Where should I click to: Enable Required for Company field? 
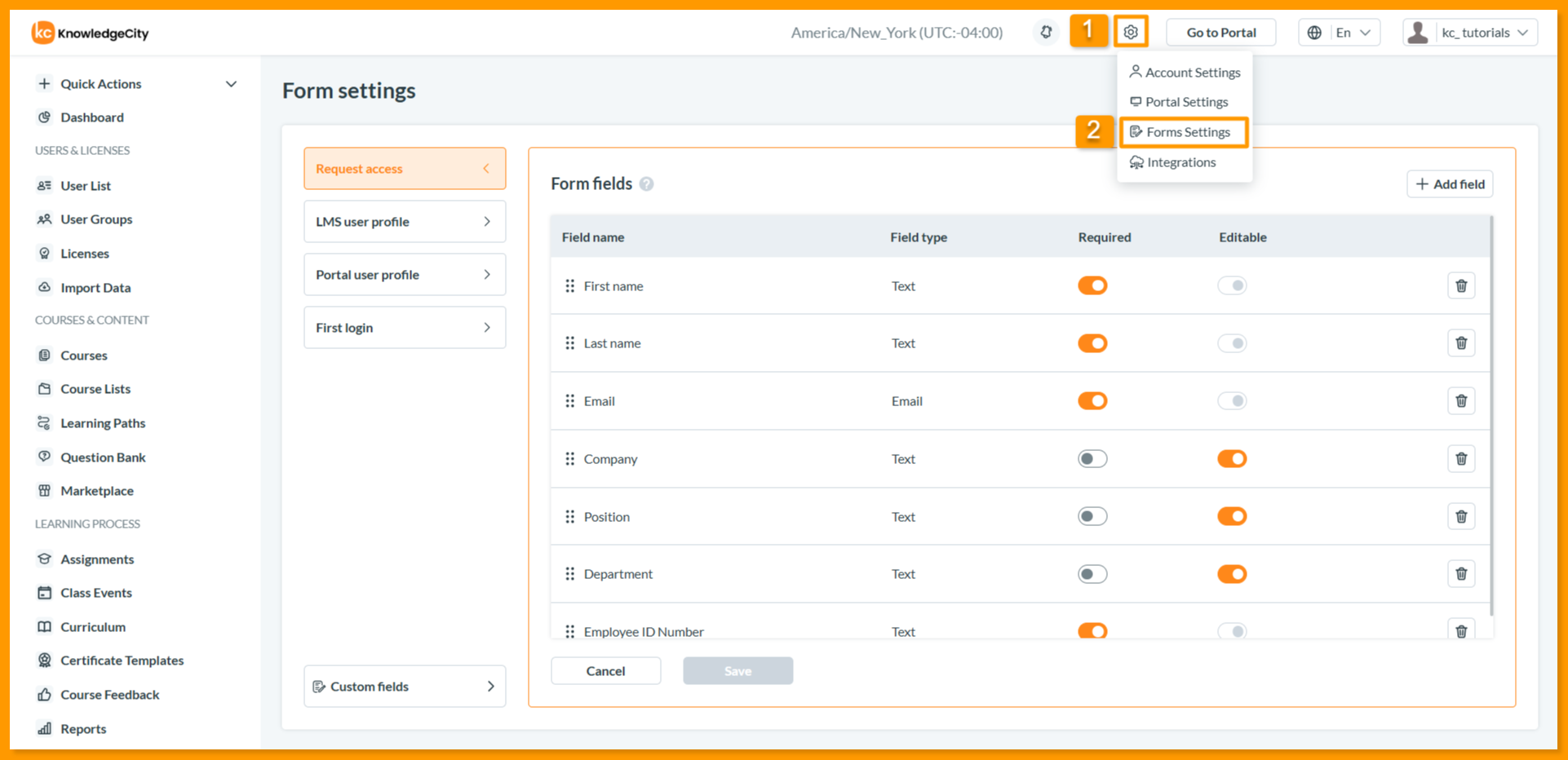click(x=1092, y=459)
